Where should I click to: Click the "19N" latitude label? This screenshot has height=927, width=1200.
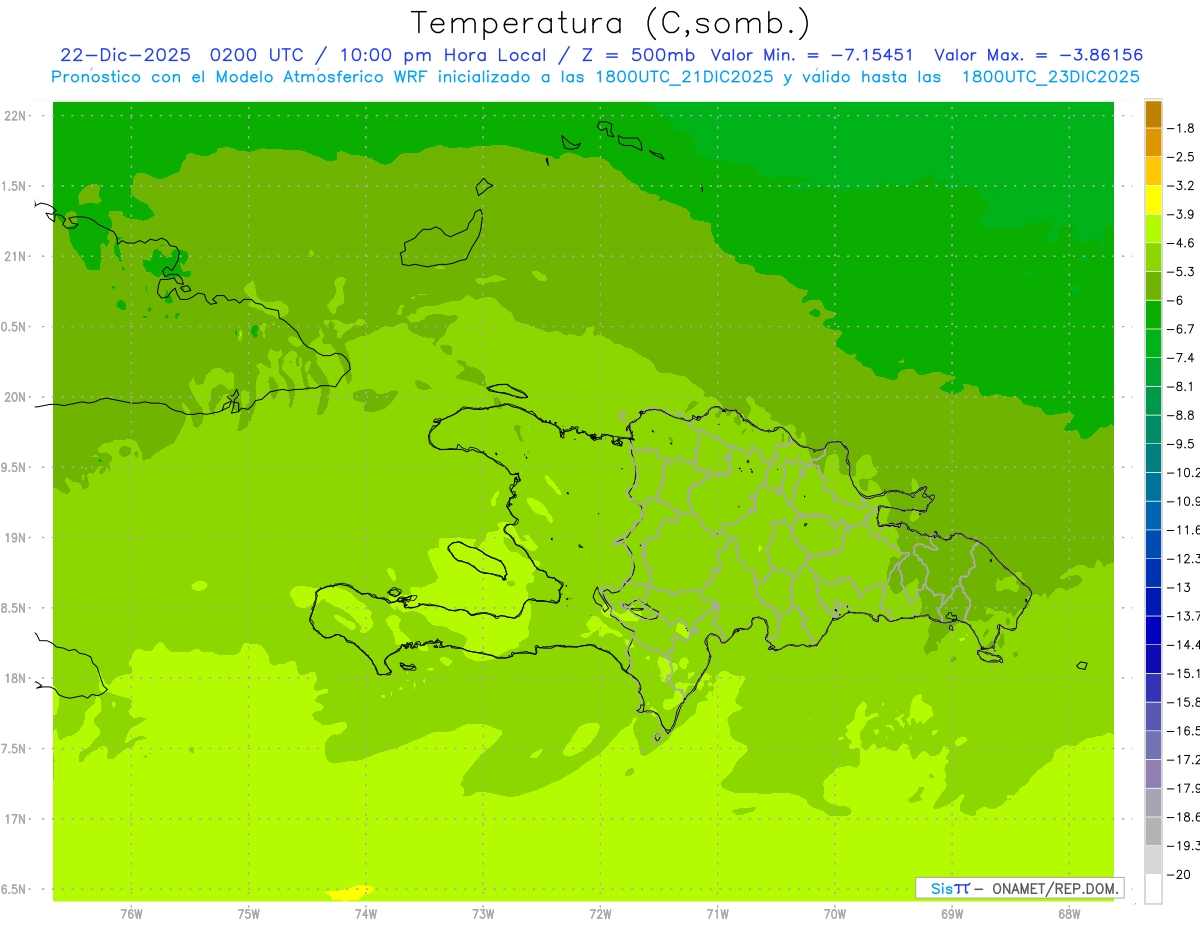(17, 538)
